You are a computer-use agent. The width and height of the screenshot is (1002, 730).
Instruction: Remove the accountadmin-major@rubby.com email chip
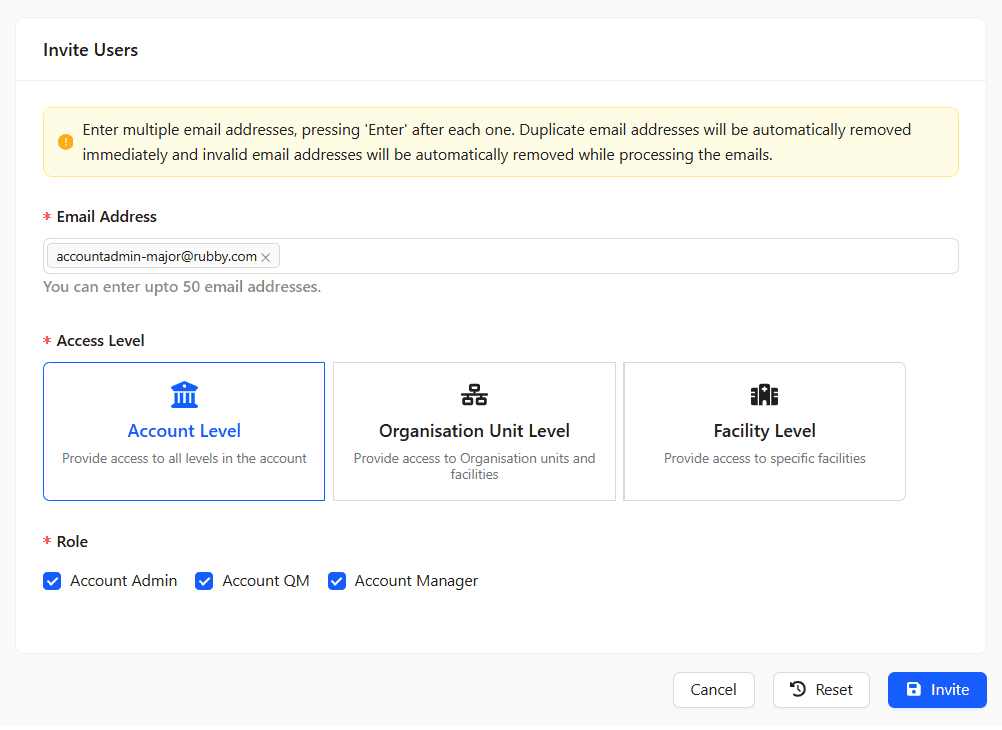(x=265, y=257)
